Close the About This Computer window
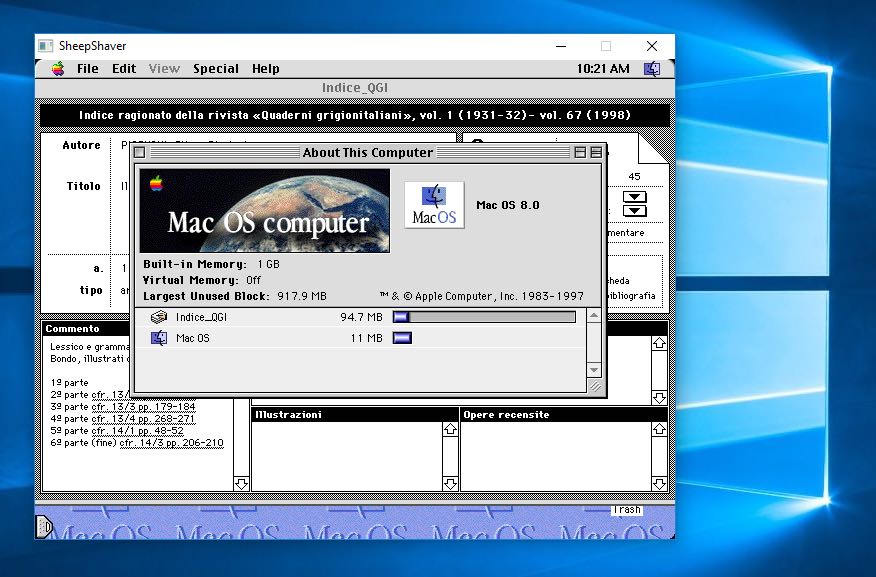Image resolution: width=876 pixels, height=577 pixels. click(140, 153)
